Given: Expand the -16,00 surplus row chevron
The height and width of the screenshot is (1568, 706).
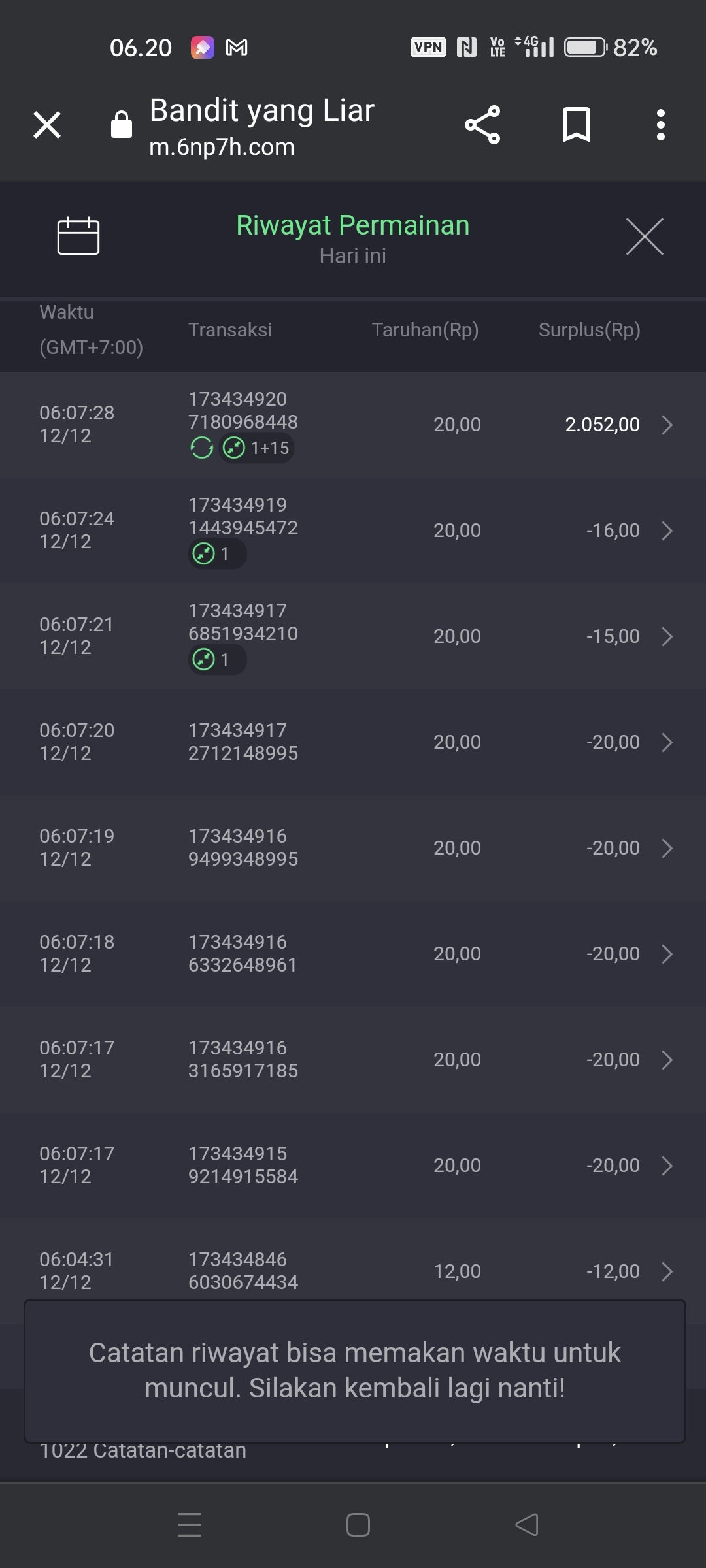Looking at the screenshot, I should point(667,531).
